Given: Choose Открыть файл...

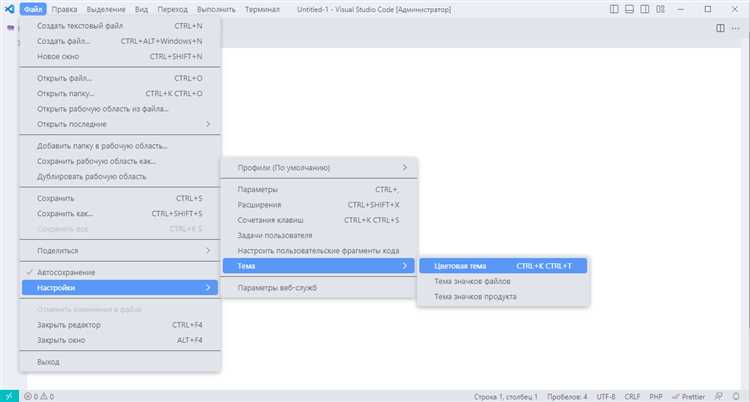Looking at the screenshot, I should [120, 78].
